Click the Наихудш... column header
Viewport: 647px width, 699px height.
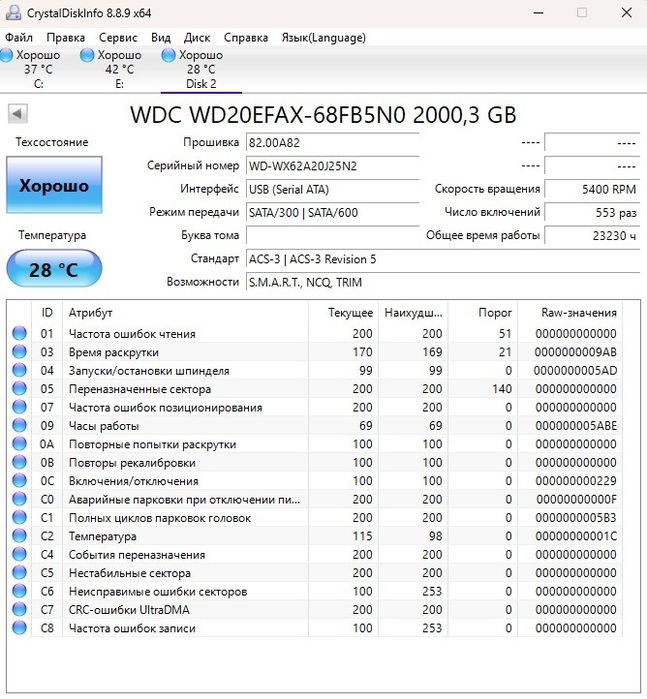(413, 312)
